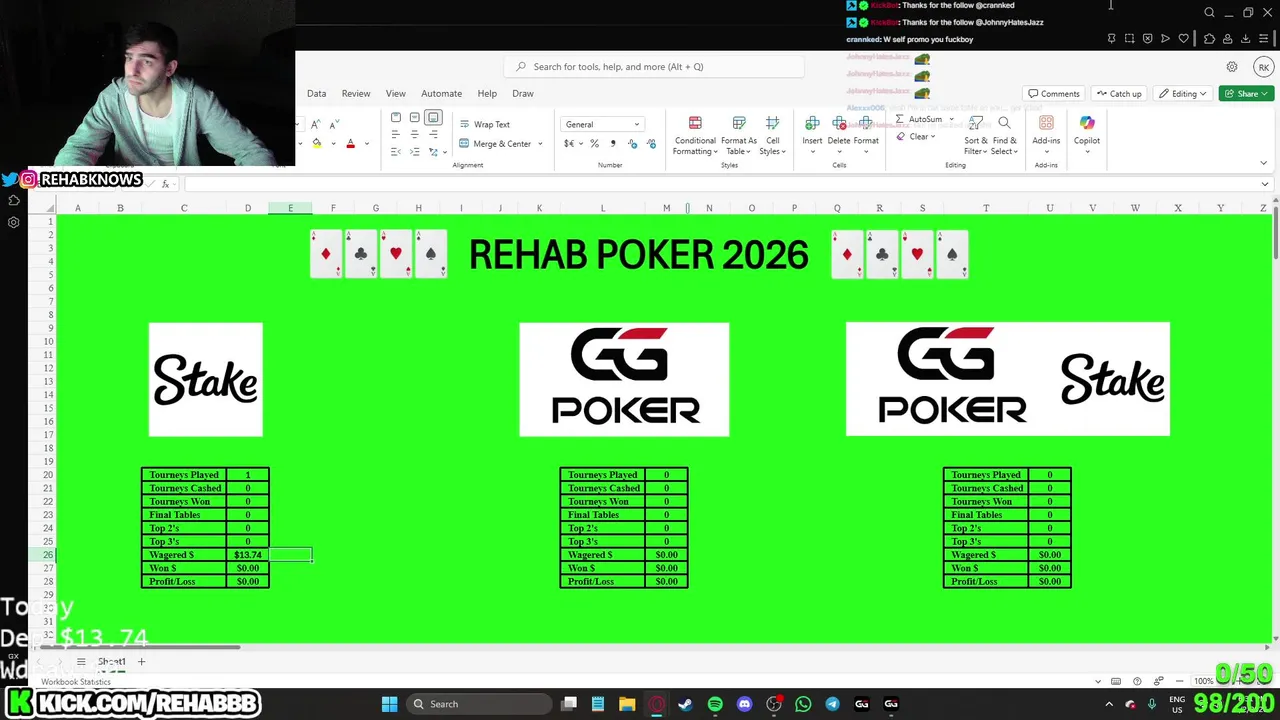Open the Find & Select tool
This screenshot has width=1280, height=720.
coord(1003,134)
